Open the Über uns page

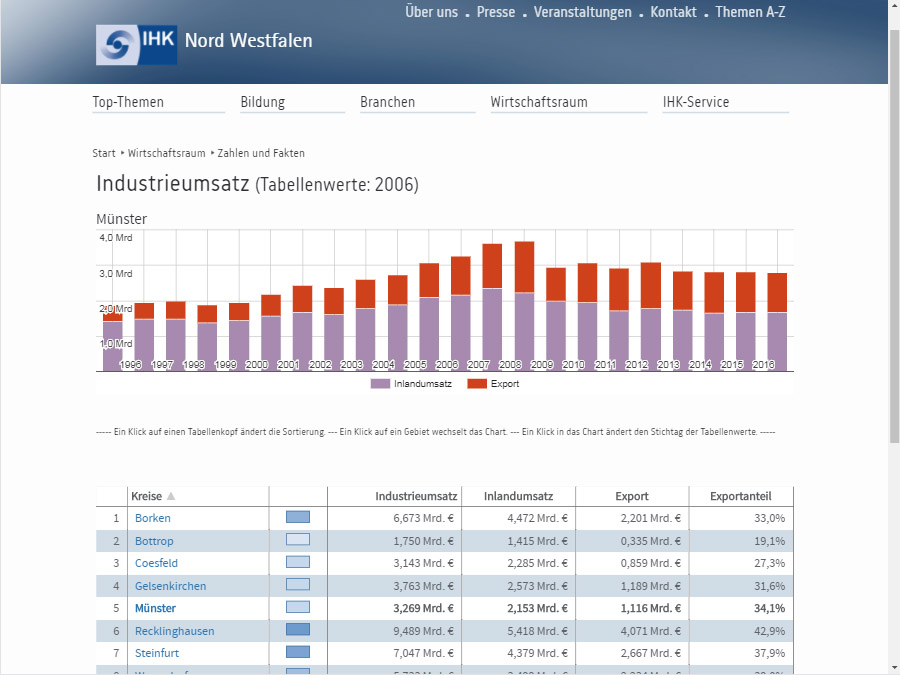tap(432, 11)
